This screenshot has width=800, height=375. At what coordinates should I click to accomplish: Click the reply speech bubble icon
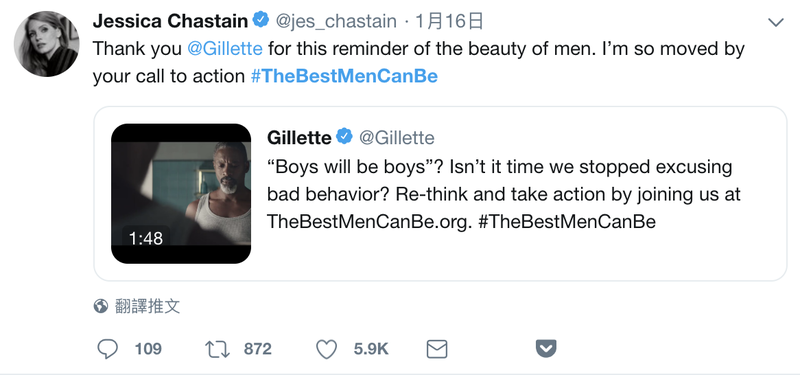107,349
